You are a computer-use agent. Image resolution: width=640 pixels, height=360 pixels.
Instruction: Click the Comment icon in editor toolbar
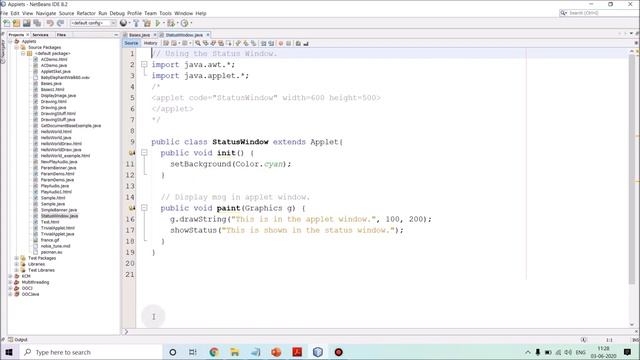pos(298,43)
